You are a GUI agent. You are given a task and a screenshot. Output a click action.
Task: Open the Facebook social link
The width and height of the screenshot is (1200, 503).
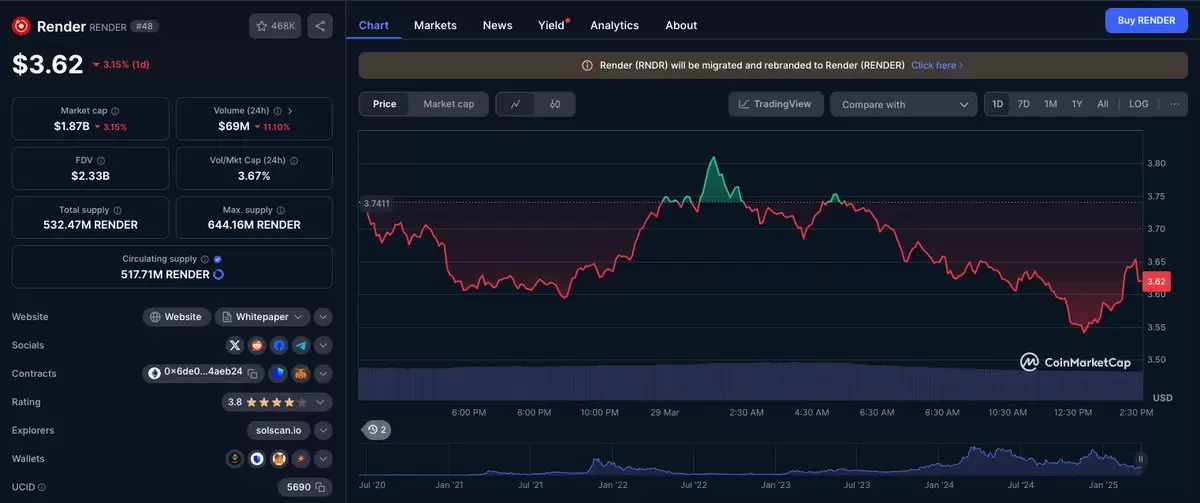pos(279,345)
